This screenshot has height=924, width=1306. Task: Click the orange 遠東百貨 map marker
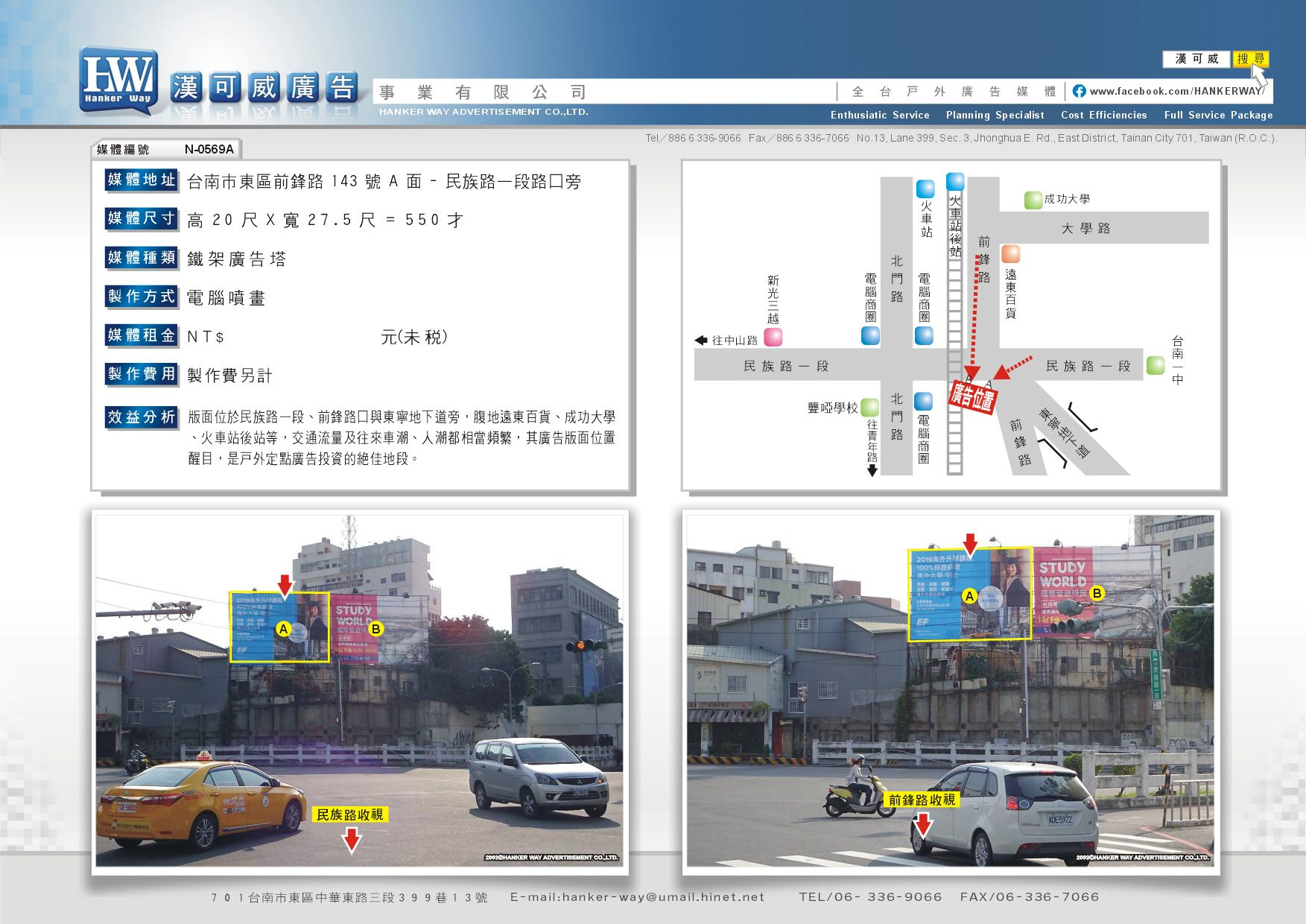click(1010, 253)
